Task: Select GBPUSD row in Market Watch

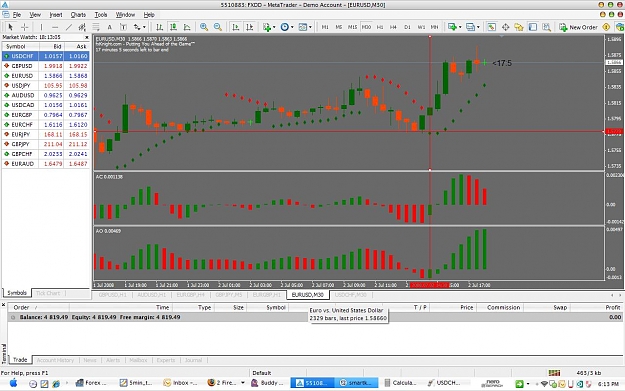Action: tap(45, 66)
